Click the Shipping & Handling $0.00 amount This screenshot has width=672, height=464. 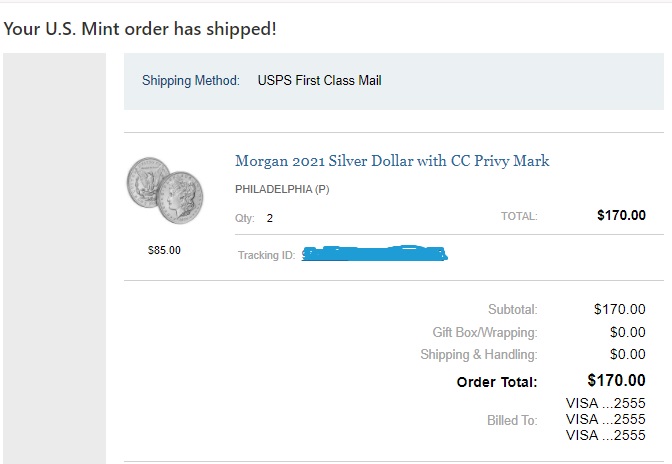[x=627, y=354]
